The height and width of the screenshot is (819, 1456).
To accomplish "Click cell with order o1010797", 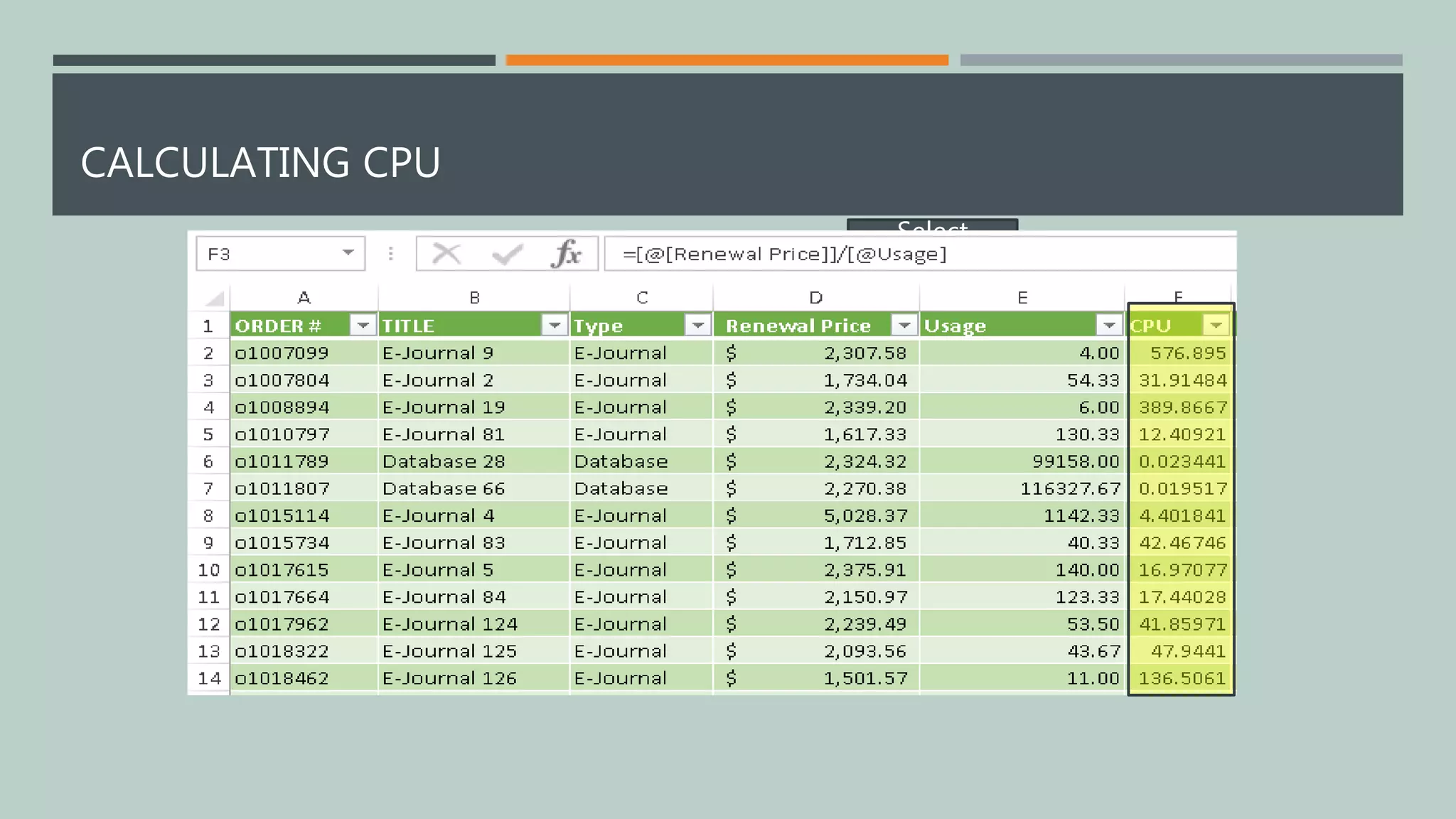I will pyautogui.click(x=304, y=434).
